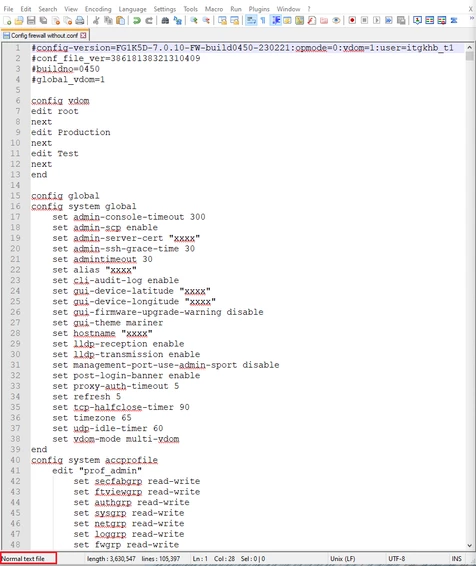Toggle Word wrap in the toolbar
The width and height of the screenshot is (476, 566).
point(251,21)
